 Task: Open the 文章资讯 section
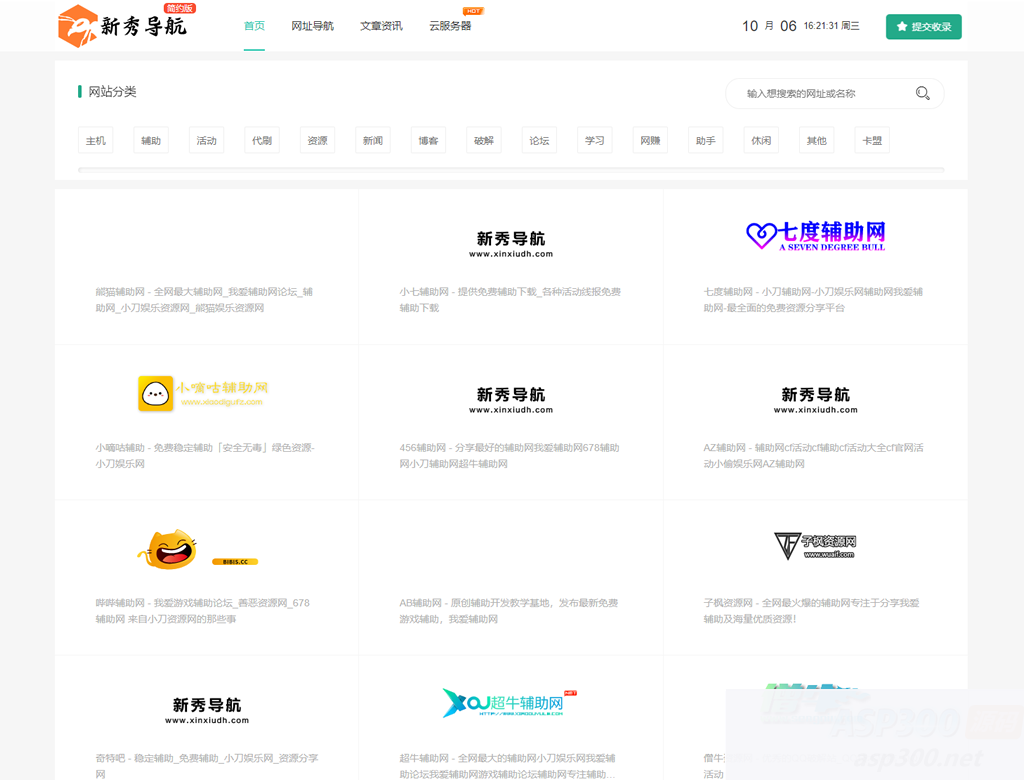tap(381, 26)
